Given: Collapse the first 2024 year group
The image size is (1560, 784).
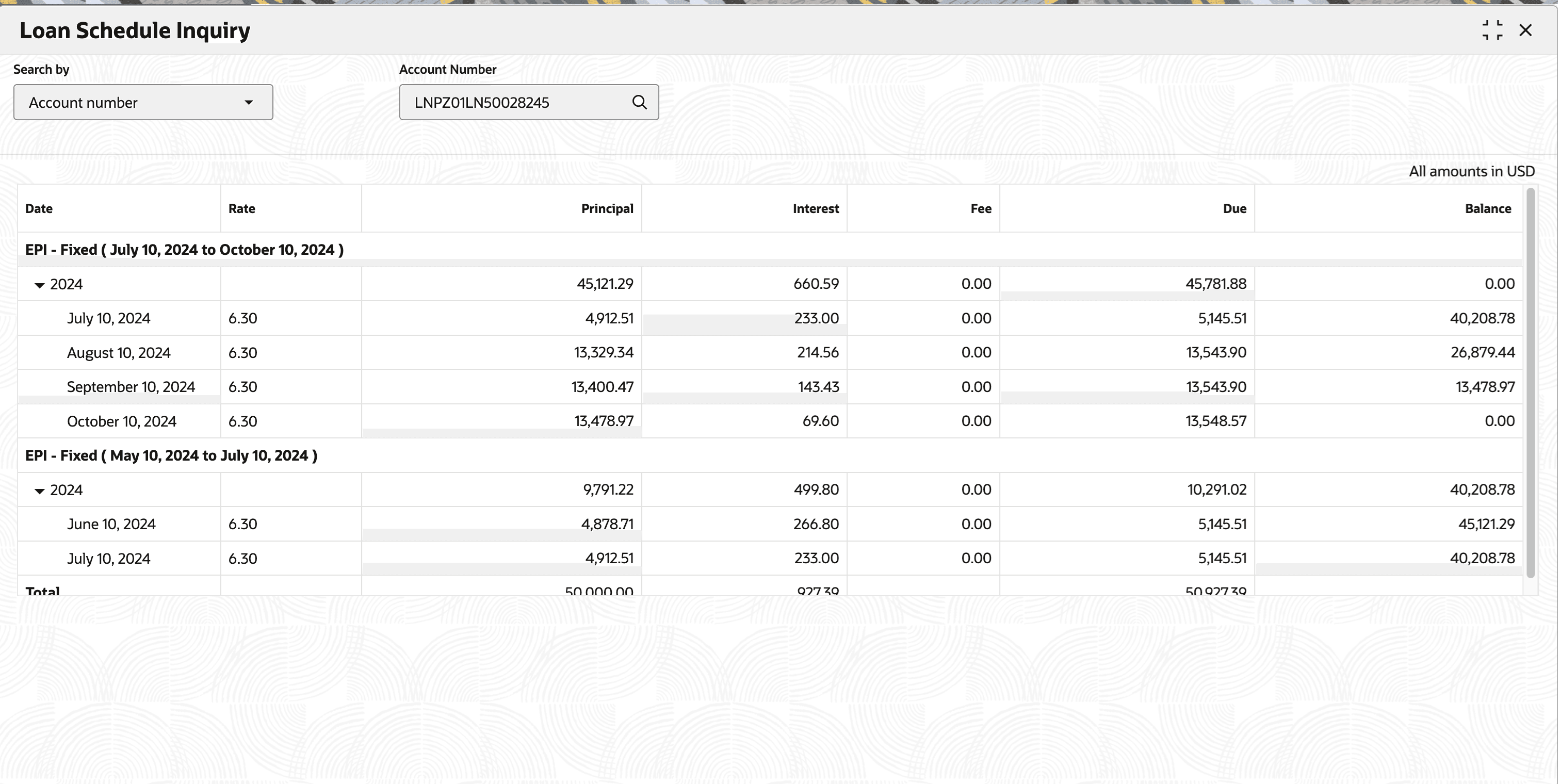Looking at the screenshot, I should [x=40, y=285].
